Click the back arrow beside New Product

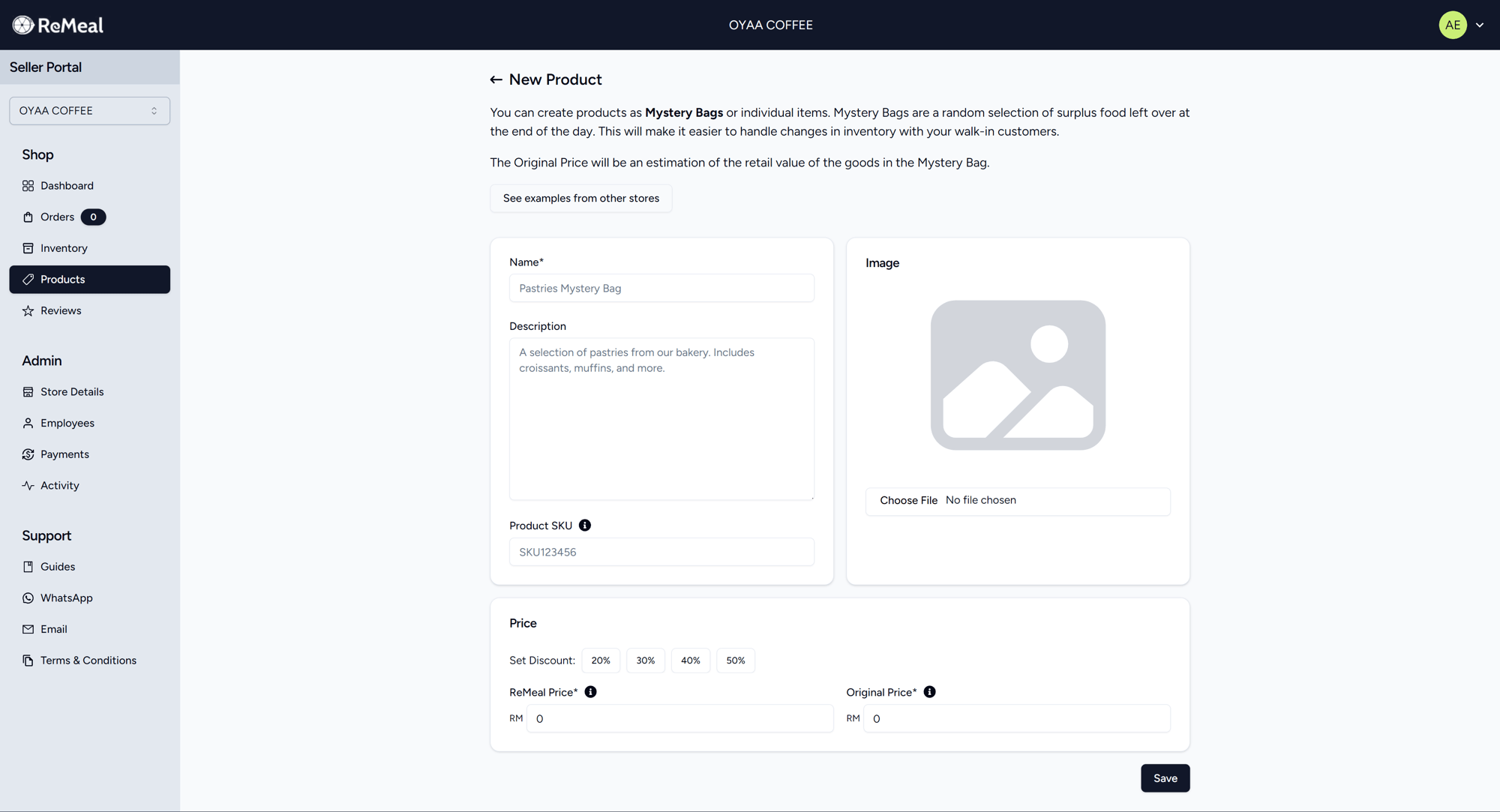(496, 79)
